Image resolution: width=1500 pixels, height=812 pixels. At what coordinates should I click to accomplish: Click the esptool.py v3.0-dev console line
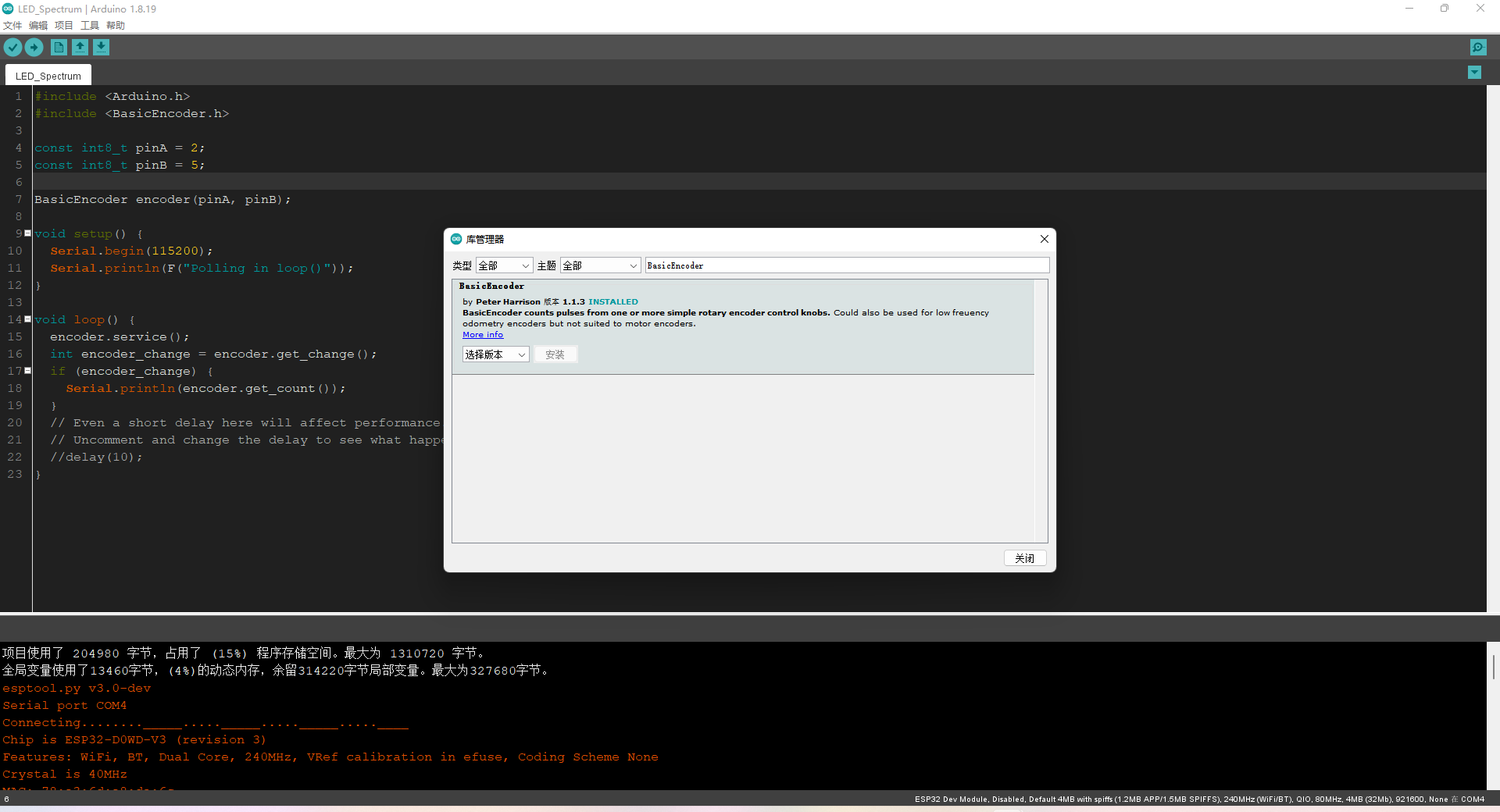(x=77, y=688)
